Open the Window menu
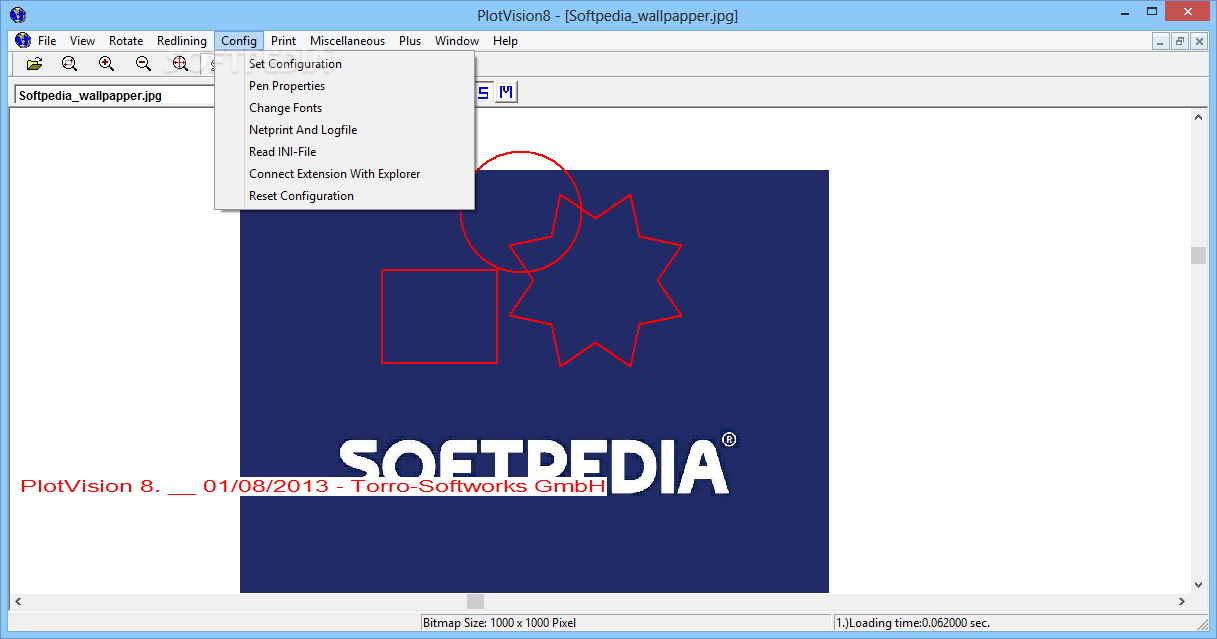This screenshot has width=1217, height=639. pyautogui.click(x=457, y=41)
